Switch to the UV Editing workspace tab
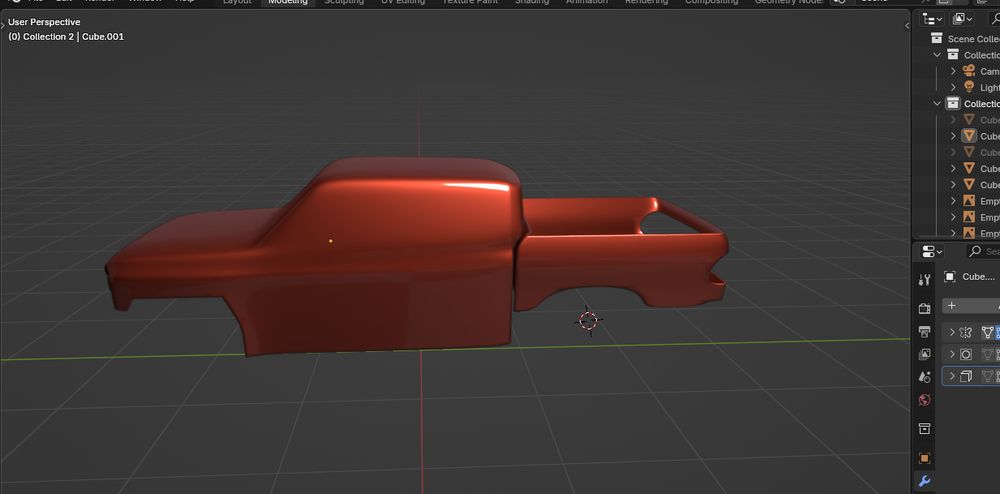The width and height of the screenshot is (1000, 494). [402, 2]
